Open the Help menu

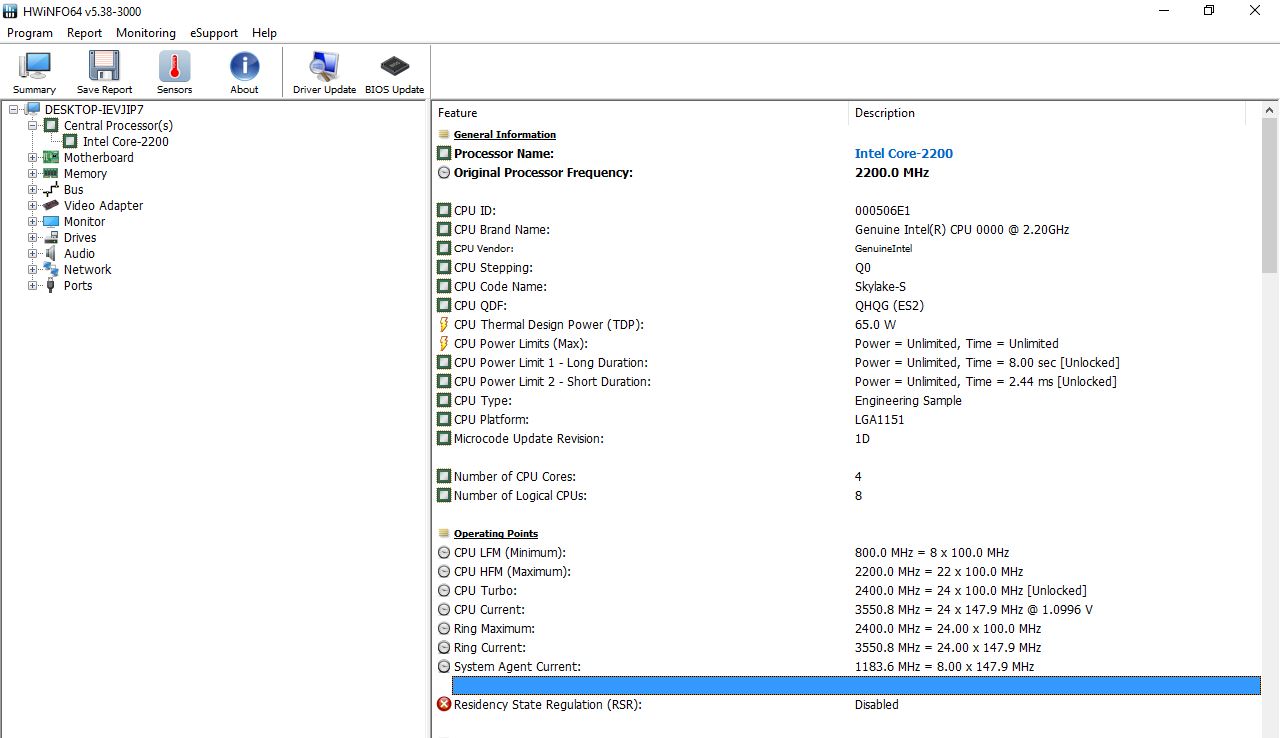pyautogui.click(x=264, y=33)
